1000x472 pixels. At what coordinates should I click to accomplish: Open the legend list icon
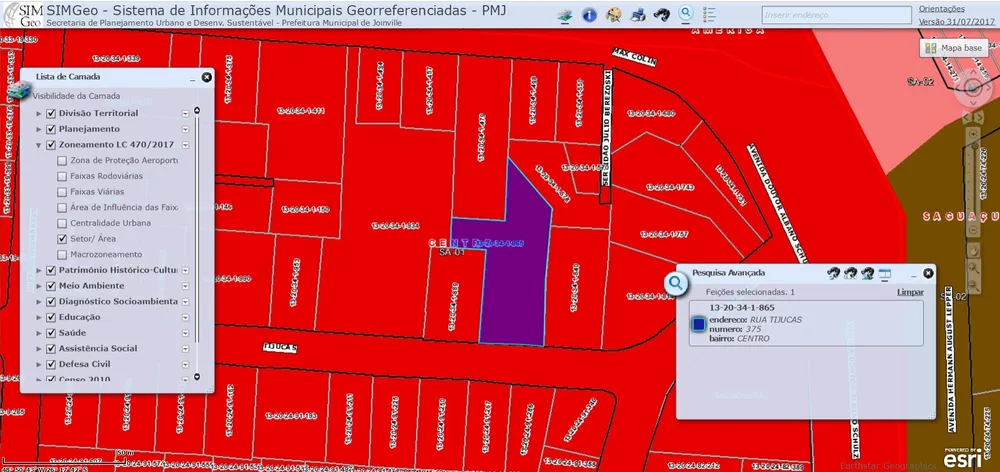709,15
